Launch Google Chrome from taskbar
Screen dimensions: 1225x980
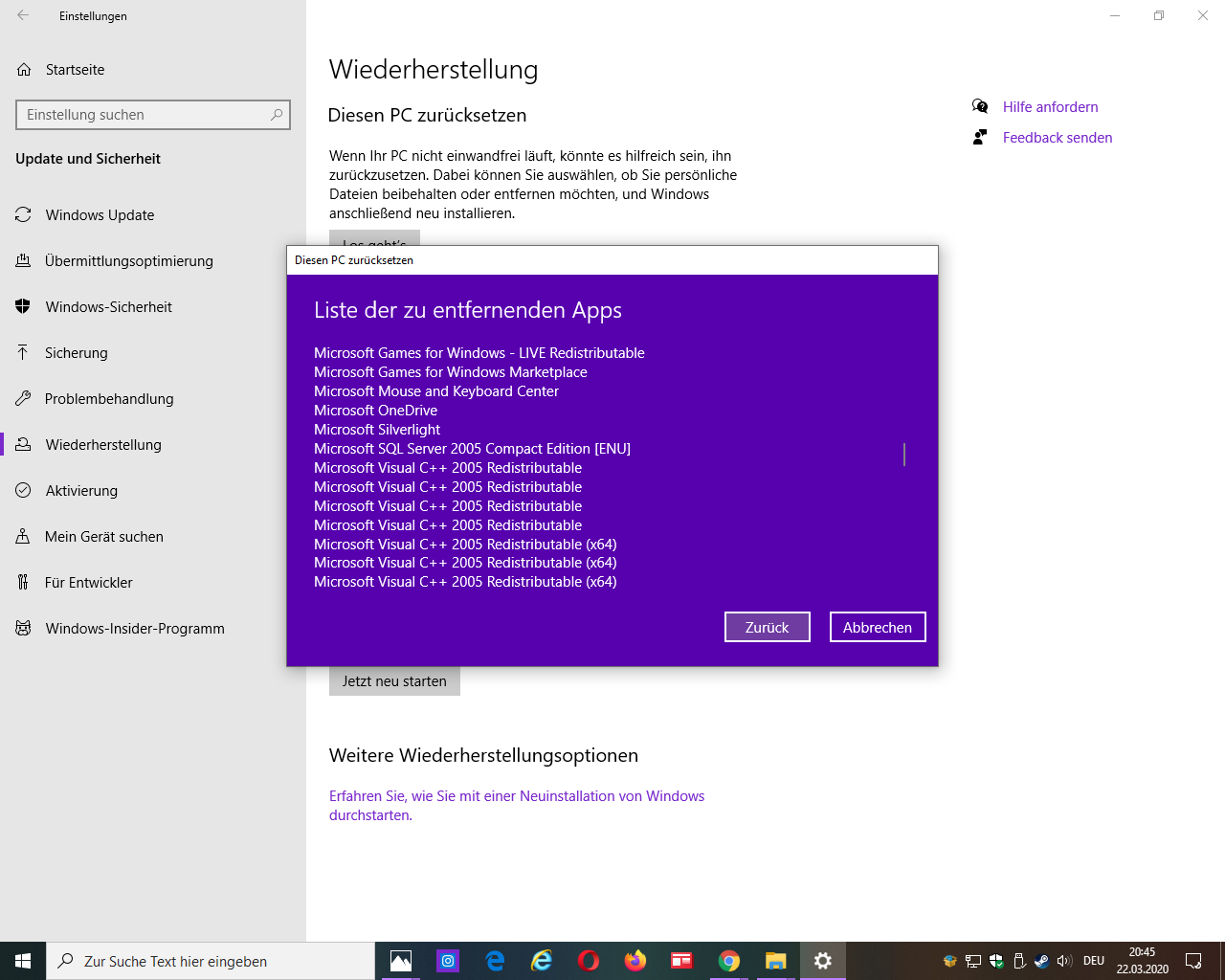tap(729, 961)
